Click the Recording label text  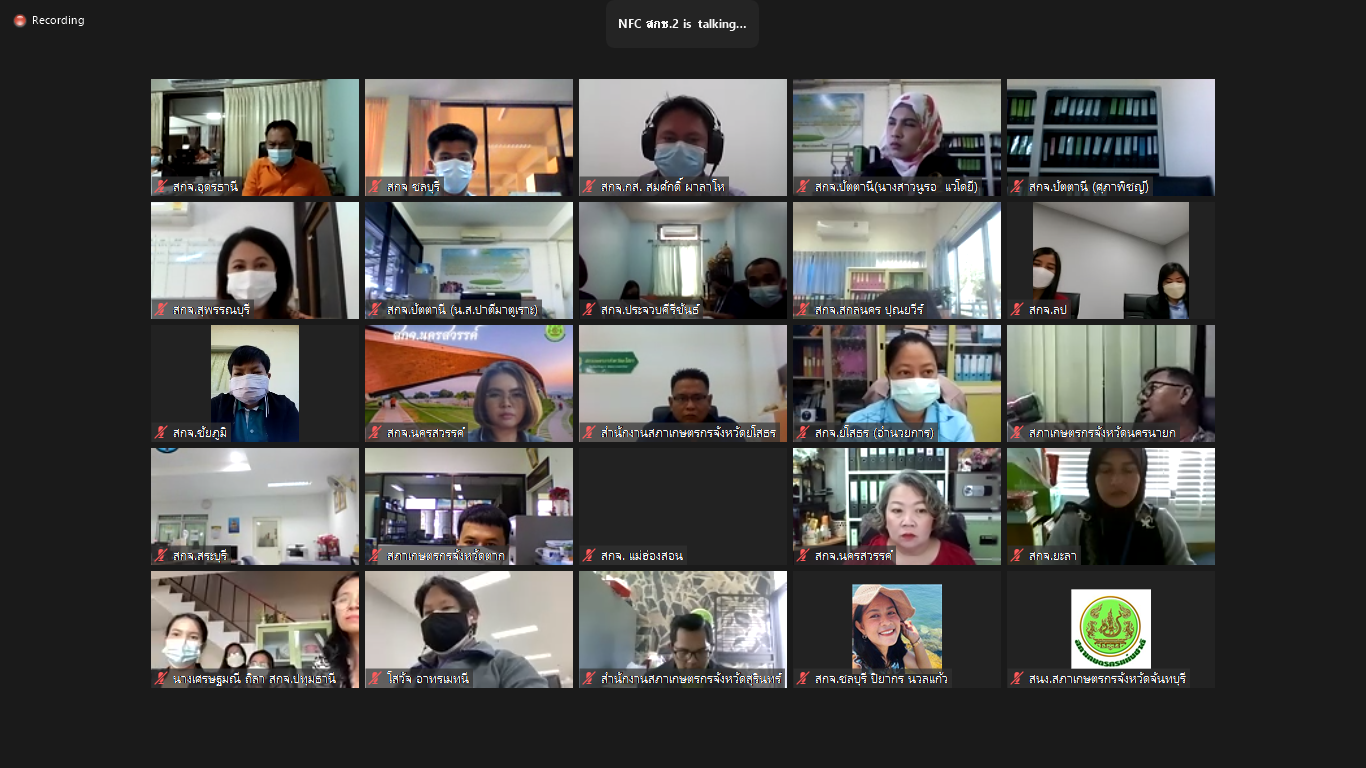[x=58, y=20]
